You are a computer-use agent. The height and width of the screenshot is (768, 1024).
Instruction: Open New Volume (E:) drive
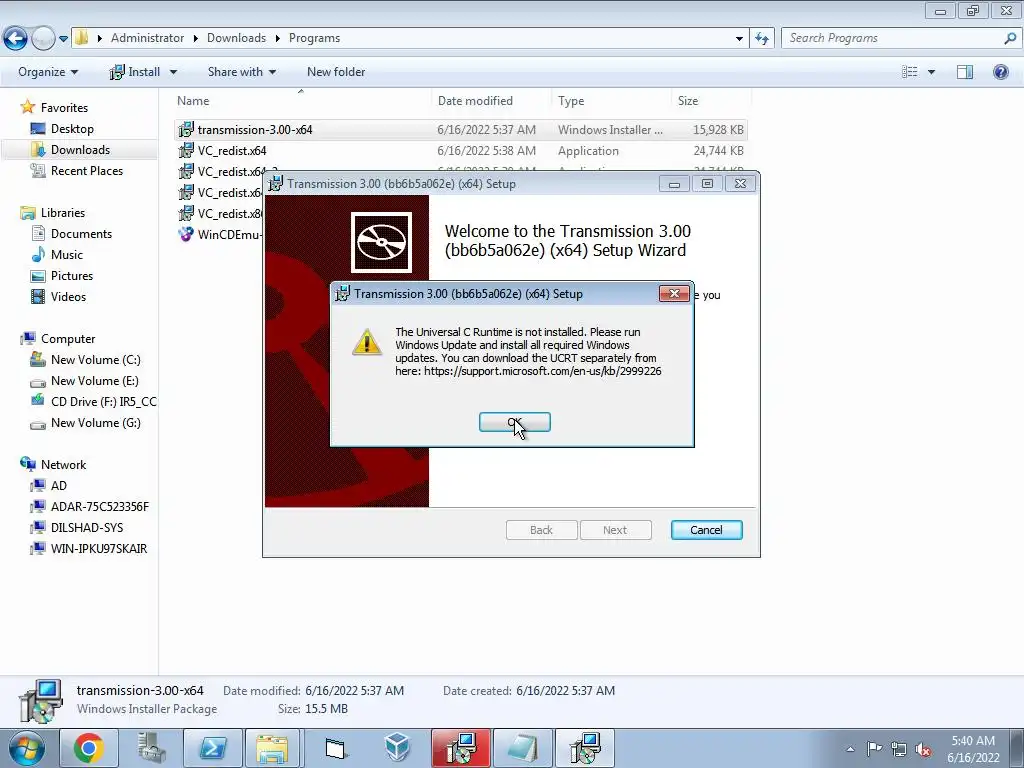(95, 381)
